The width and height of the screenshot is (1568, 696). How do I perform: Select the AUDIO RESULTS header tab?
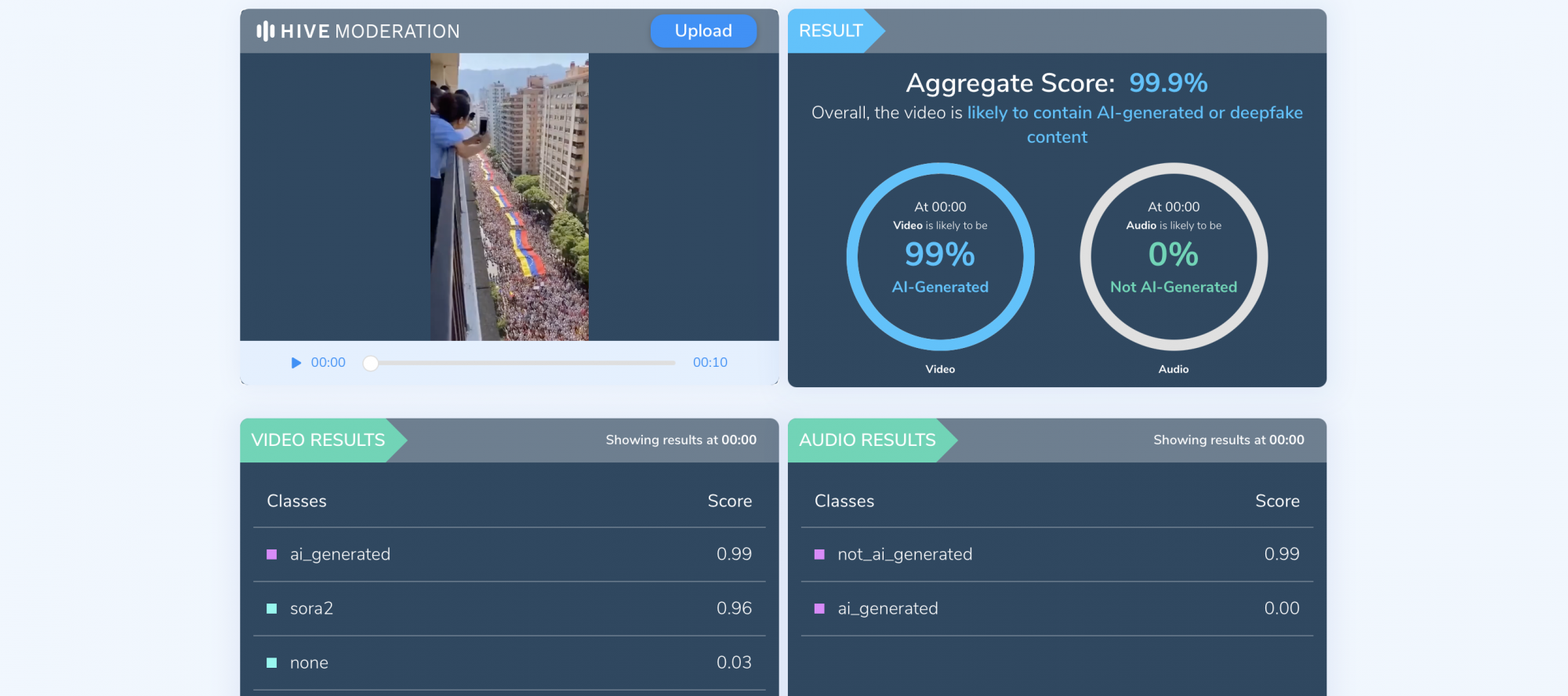[867, 440]
